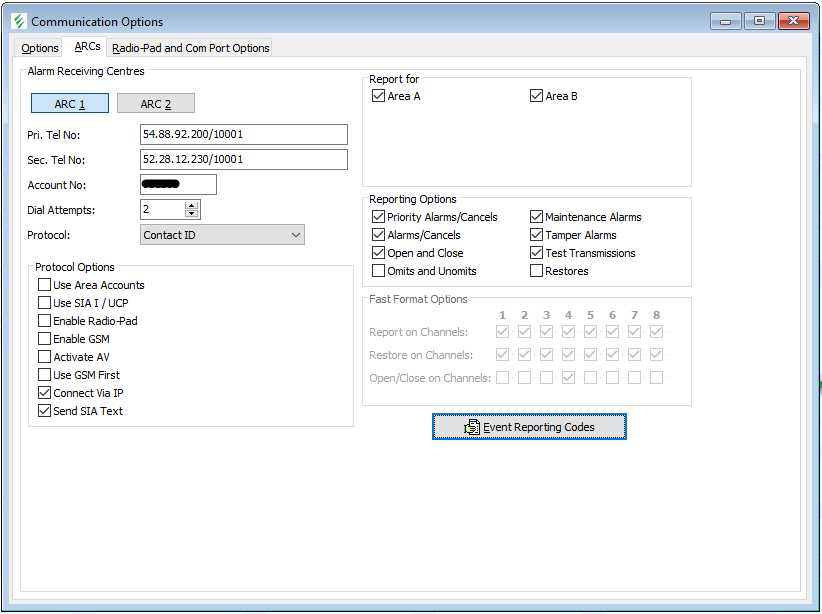Disable the Send SIA Text checkbox
The width and height of the screenshot is (822, 614).
click(44, 412)
